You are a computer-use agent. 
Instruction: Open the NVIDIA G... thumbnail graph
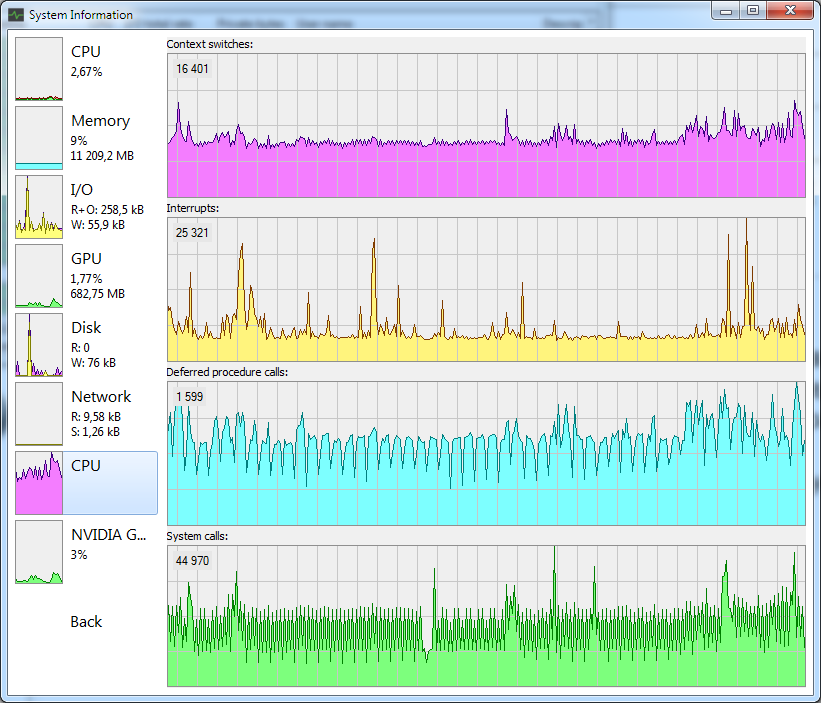click(x=39, y=552)
